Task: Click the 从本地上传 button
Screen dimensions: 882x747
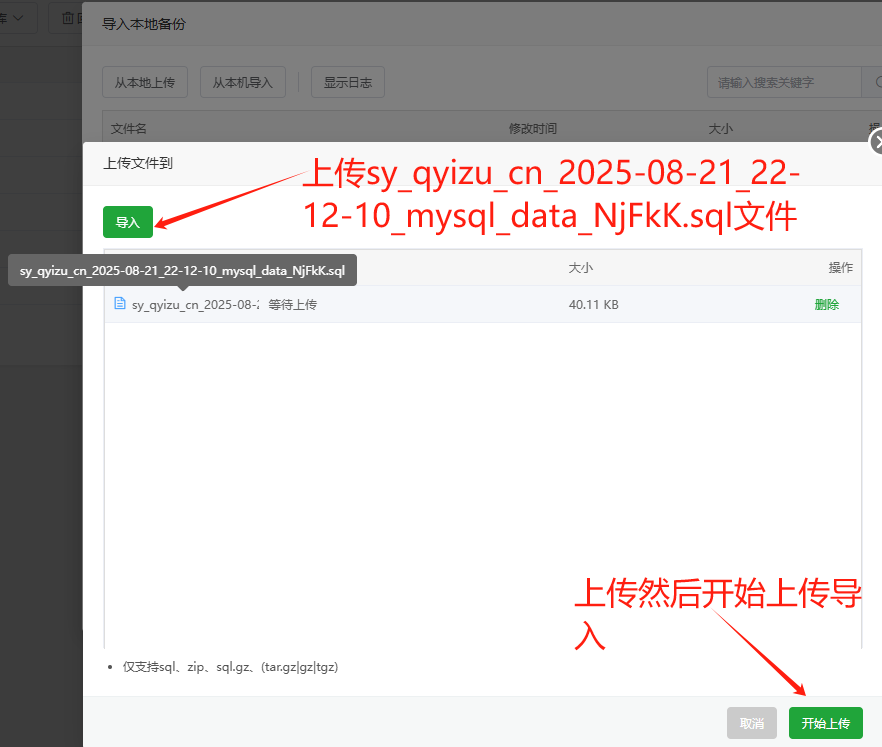Action: (144, 82)
